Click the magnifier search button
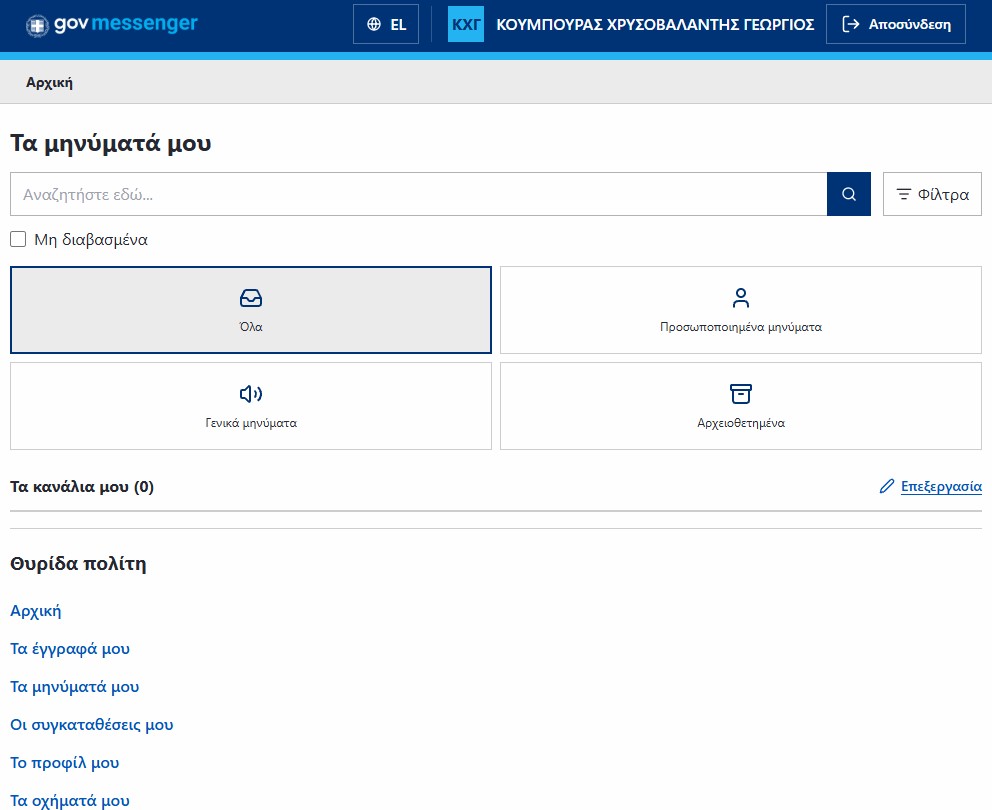 (x=849, y=194)
